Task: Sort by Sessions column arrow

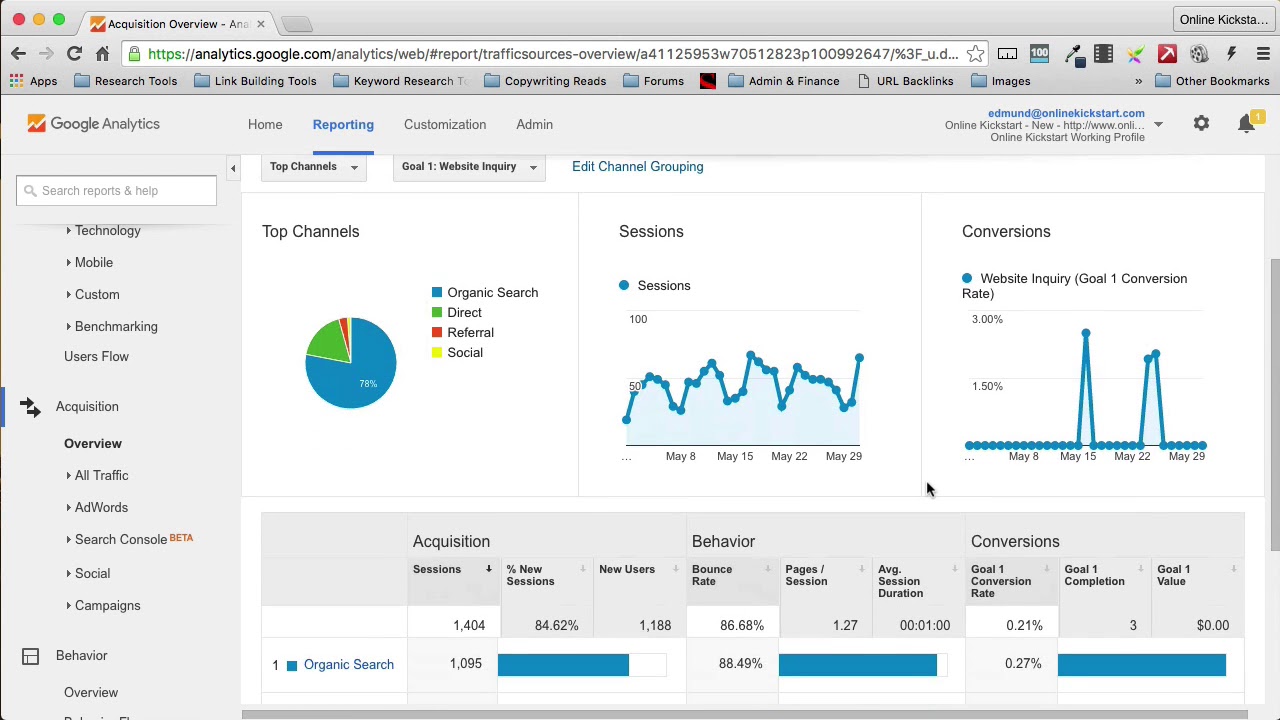Action: coord(488,570)
